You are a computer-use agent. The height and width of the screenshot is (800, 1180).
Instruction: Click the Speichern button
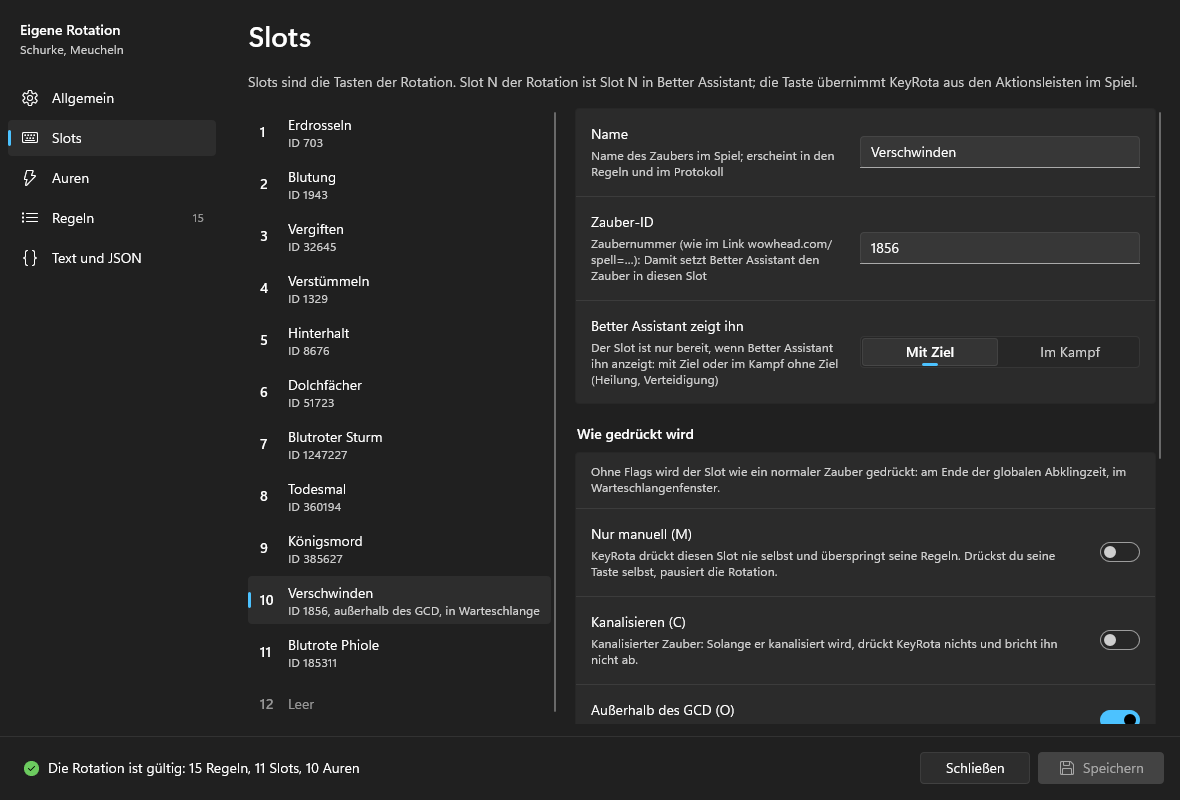[1101, 768]
